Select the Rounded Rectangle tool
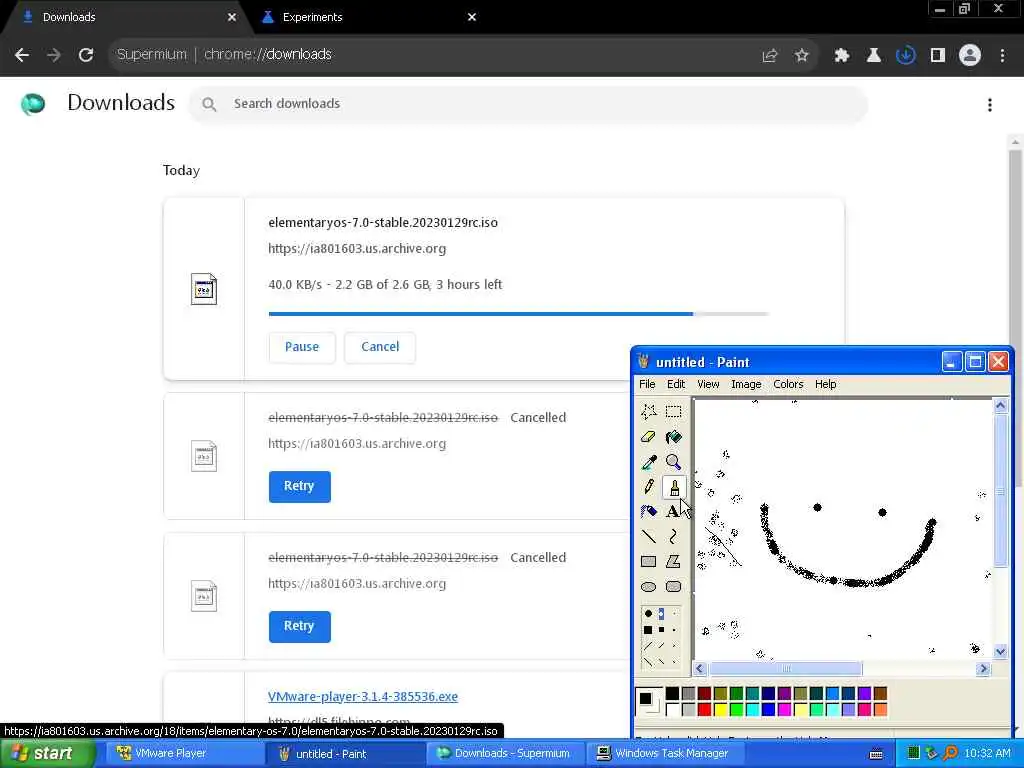This screenshot has width=1024, height=768. (673, 586)
